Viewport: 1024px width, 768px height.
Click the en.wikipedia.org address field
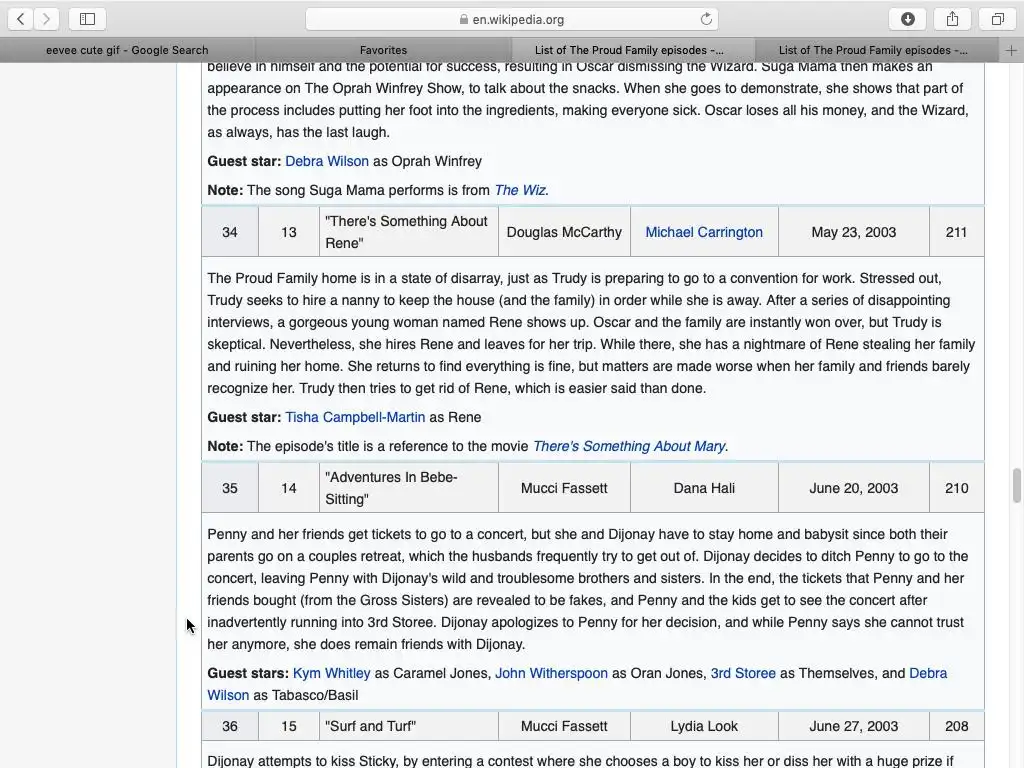pyautogui.click(x=512, y=20)
